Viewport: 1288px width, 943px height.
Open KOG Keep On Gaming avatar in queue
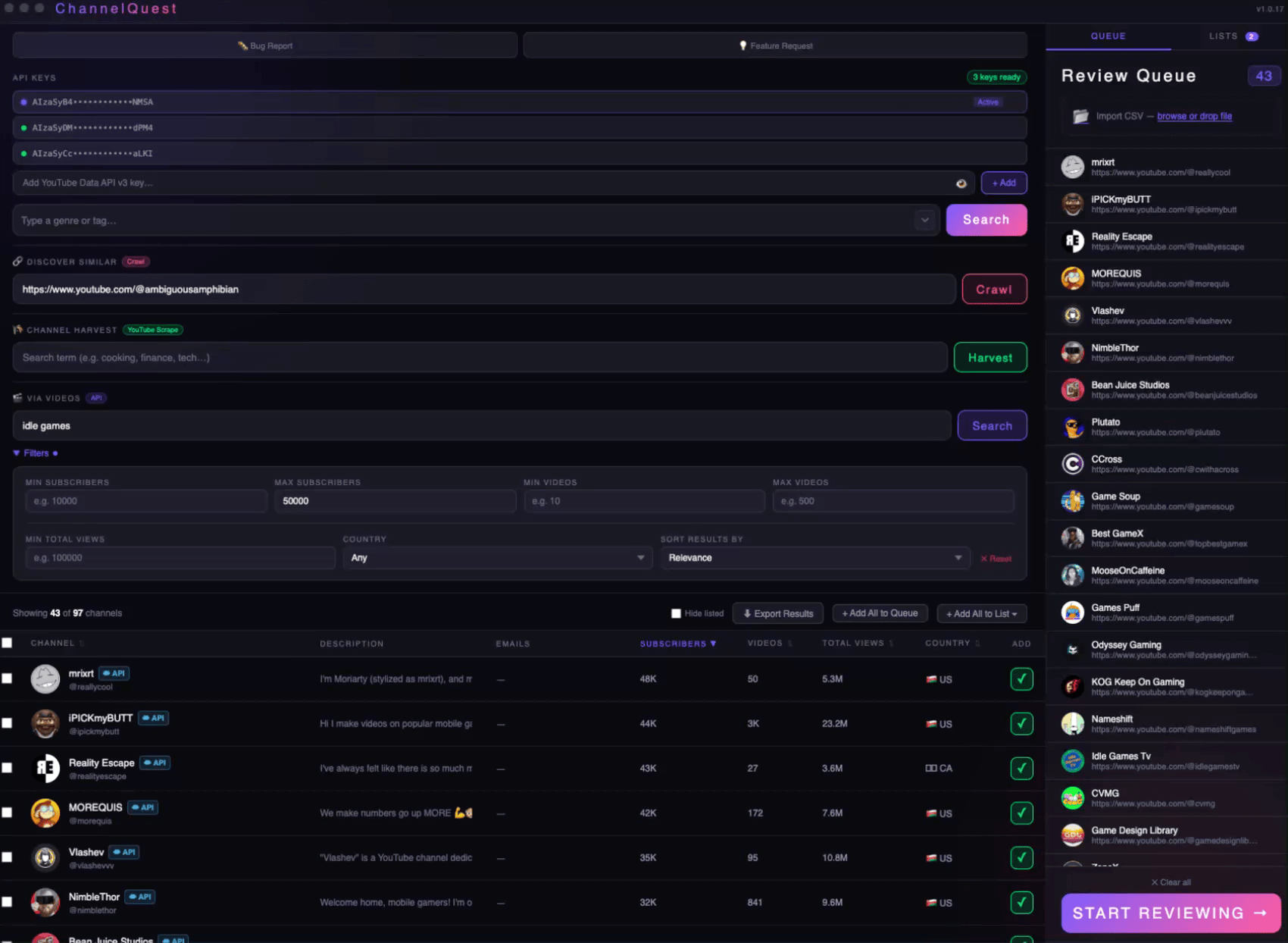coord(1072,687)
